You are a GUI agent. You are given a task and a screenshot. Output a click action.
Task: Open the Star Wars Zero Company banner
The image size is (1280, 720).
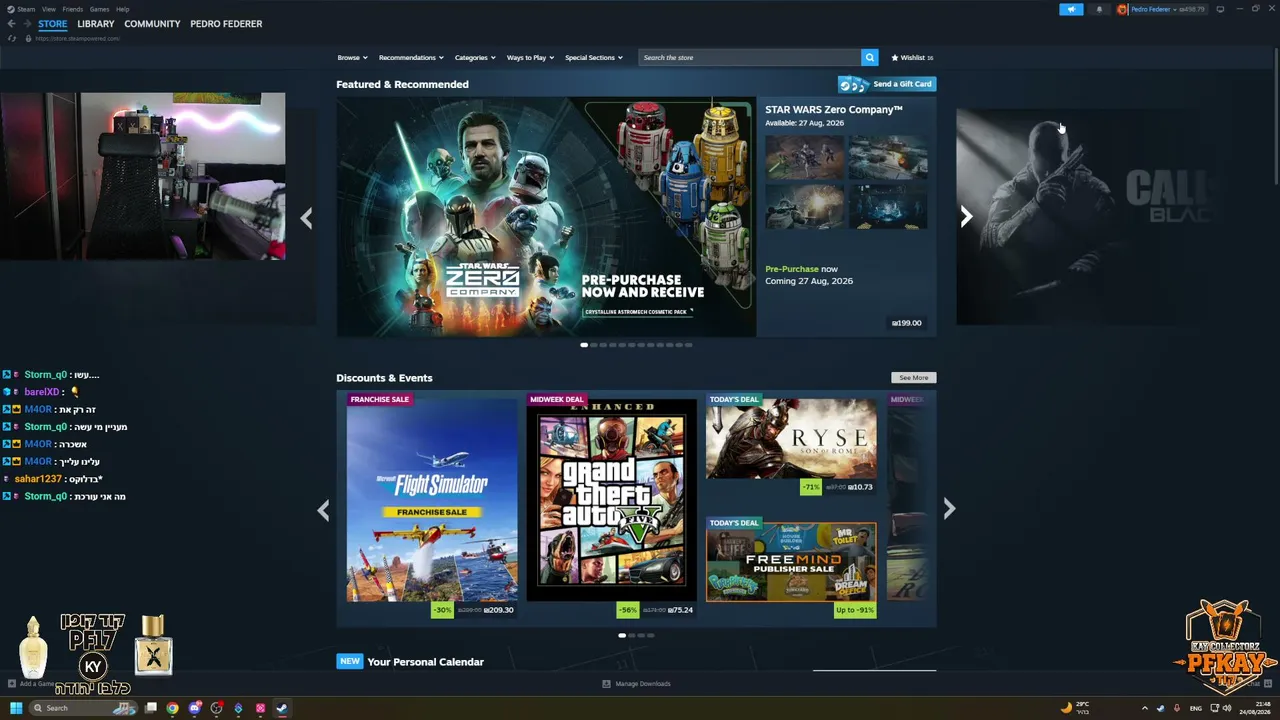[x=546, y=217]
